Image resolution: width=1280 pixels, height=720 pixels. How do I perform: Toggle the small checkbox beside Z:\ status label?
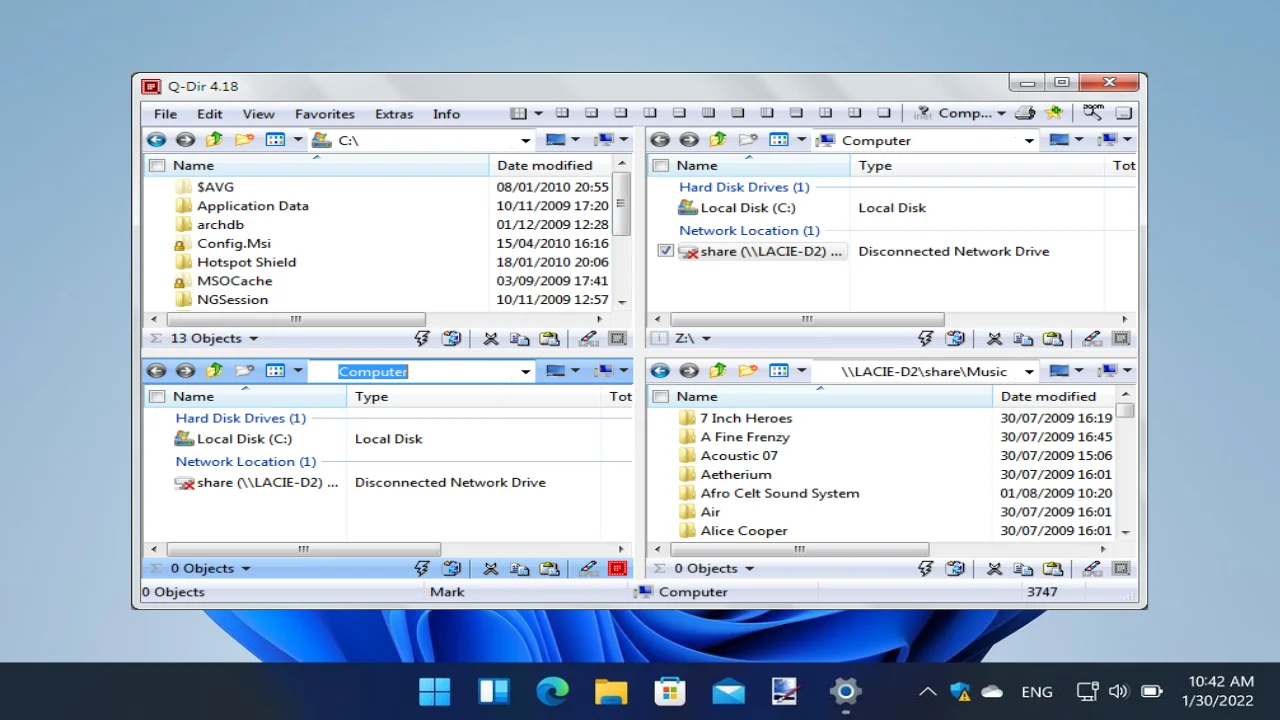point(660,339)
